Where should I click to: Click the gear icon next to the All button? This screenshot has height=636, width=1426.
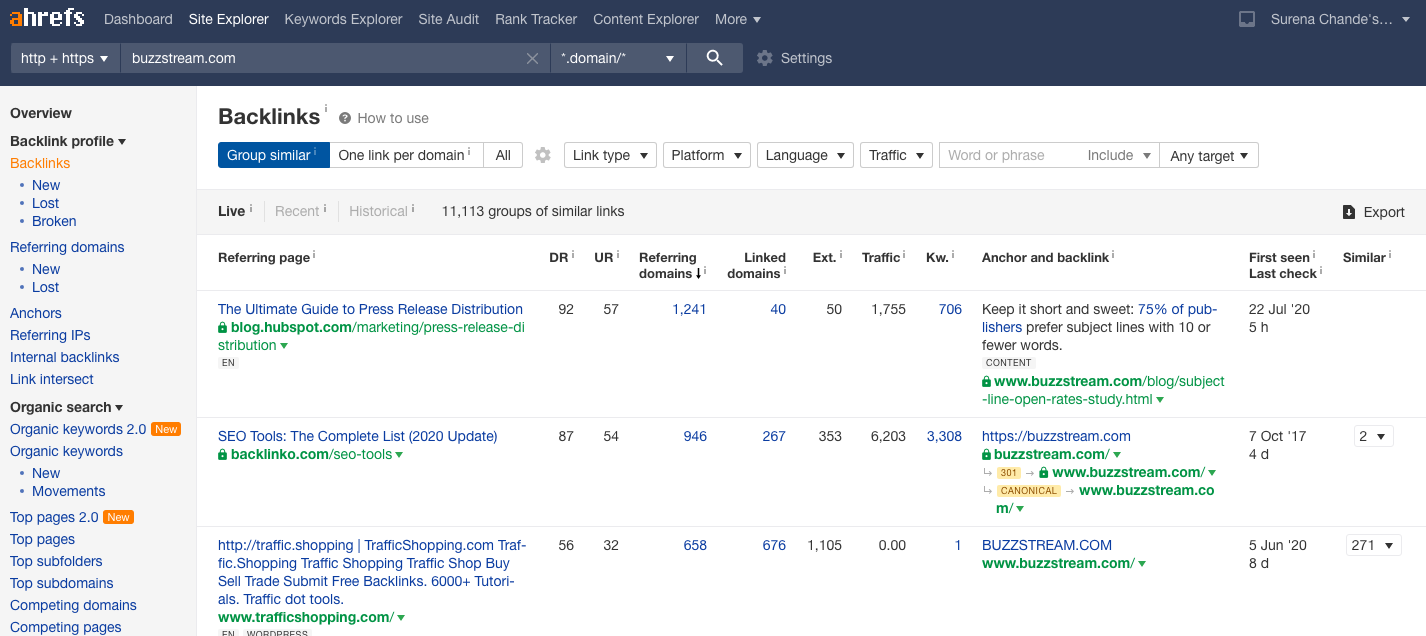(x=543, y=155)
